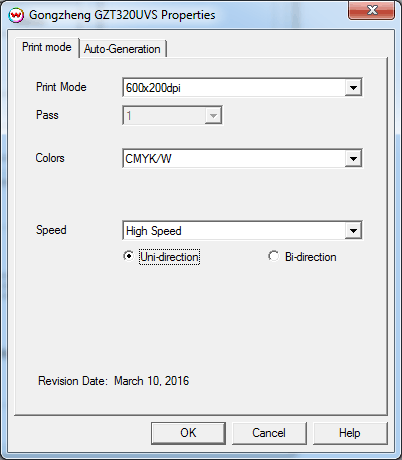
Task: Click the Gongzheng app icon in title bar
Action: pyautogui.click(x=16, y=15)
